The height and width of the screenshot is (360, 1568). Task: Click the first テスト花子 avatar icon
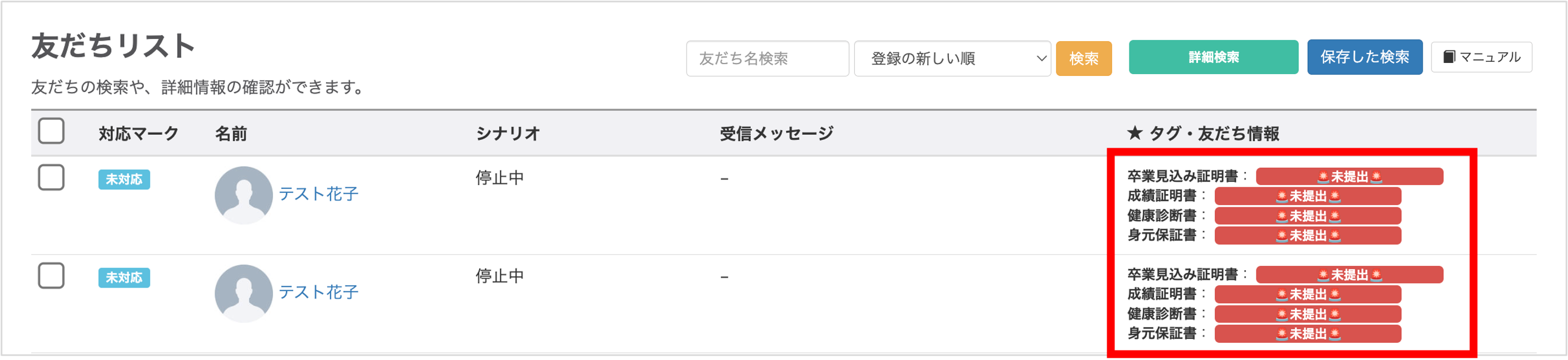(244, 195)
